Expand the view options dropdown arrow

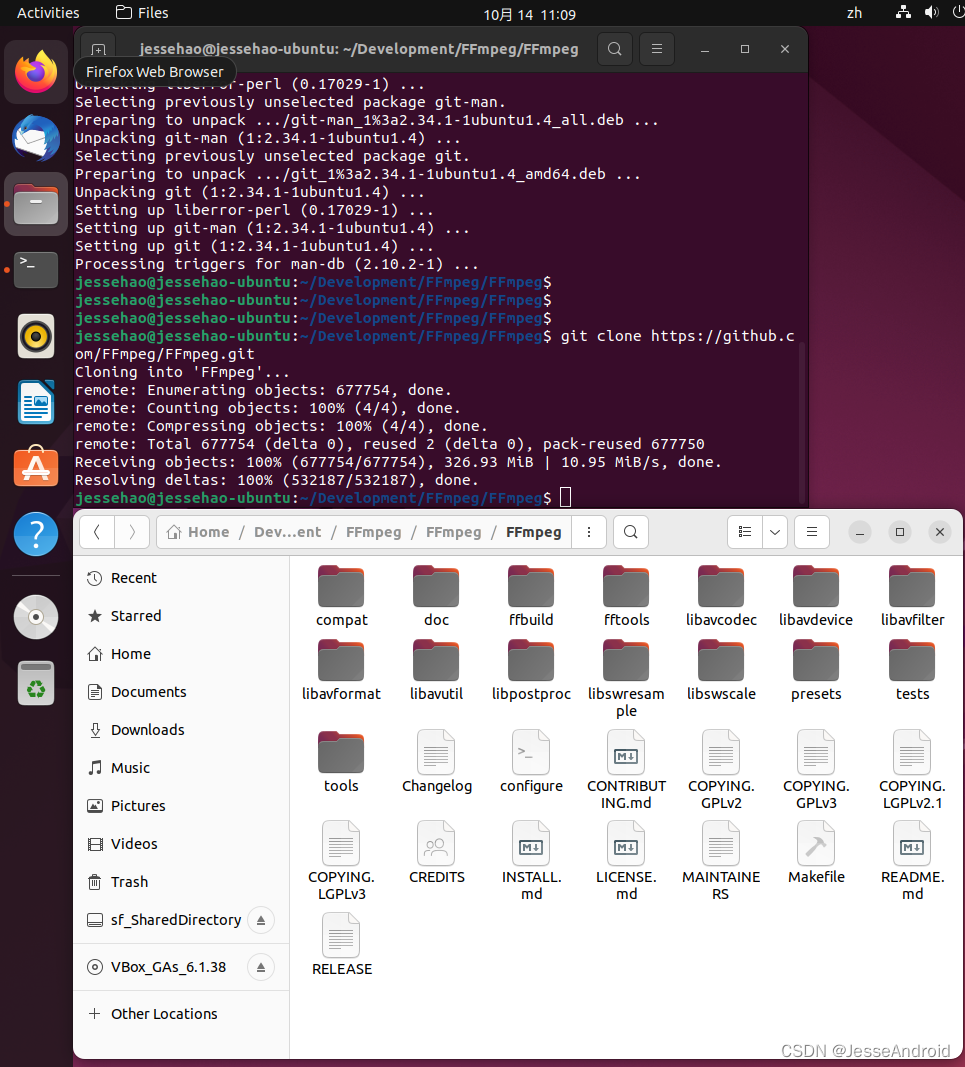[775, 532]
